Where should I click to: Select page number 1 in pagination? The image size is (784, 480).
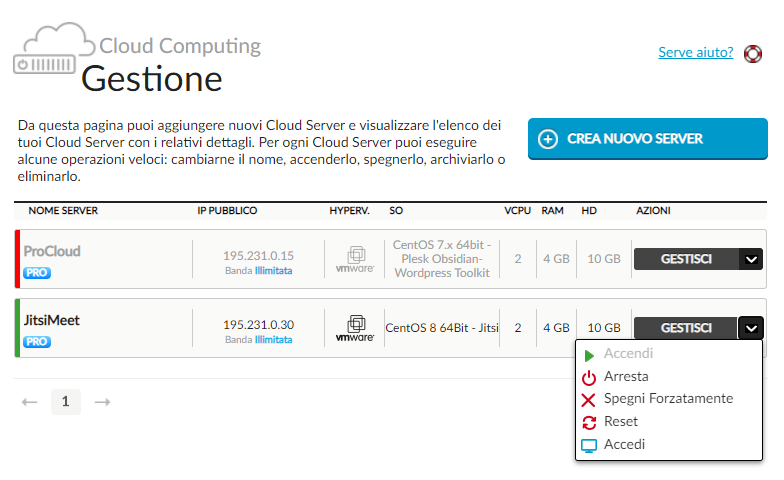pyautogui.click(x=65, y=402)
